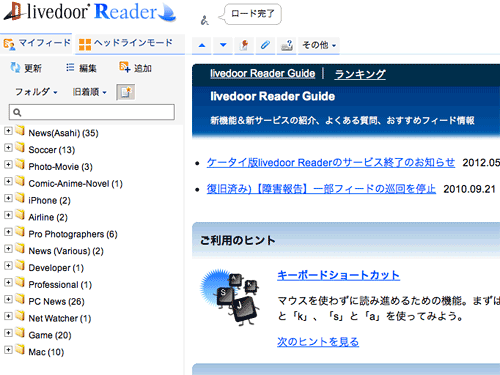500x375 pixels.
Task: Select the Net Watcher (1) label
Action: [x=60, y=318]
